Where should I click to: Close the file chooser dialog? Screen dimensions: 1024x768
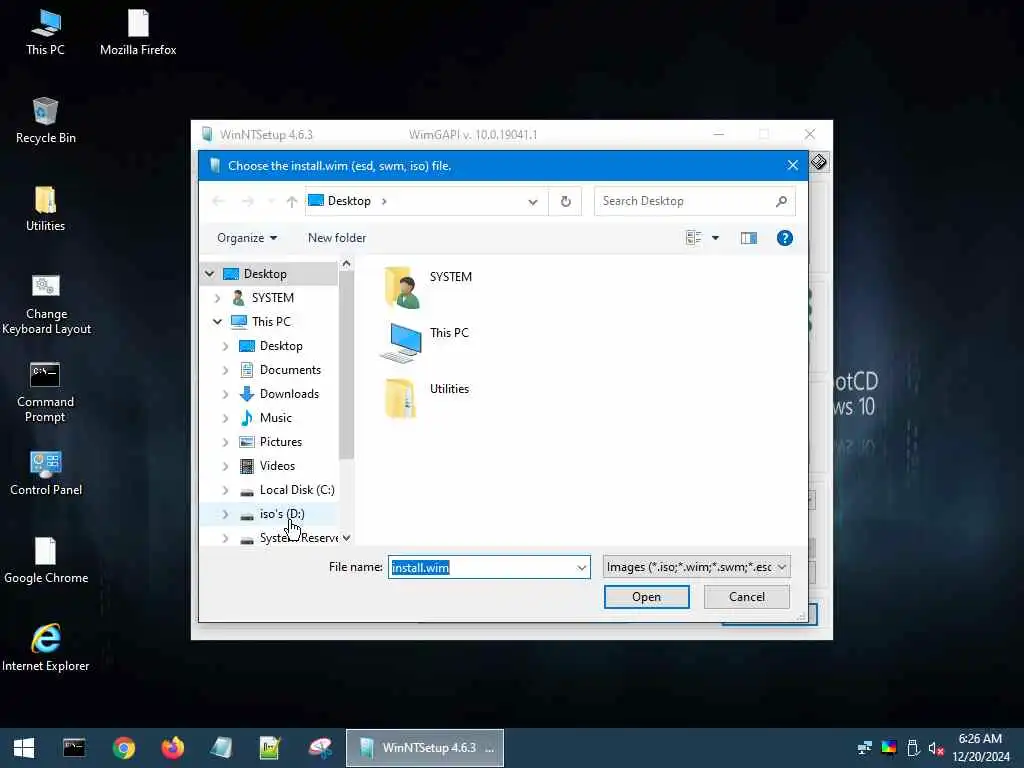792,166
